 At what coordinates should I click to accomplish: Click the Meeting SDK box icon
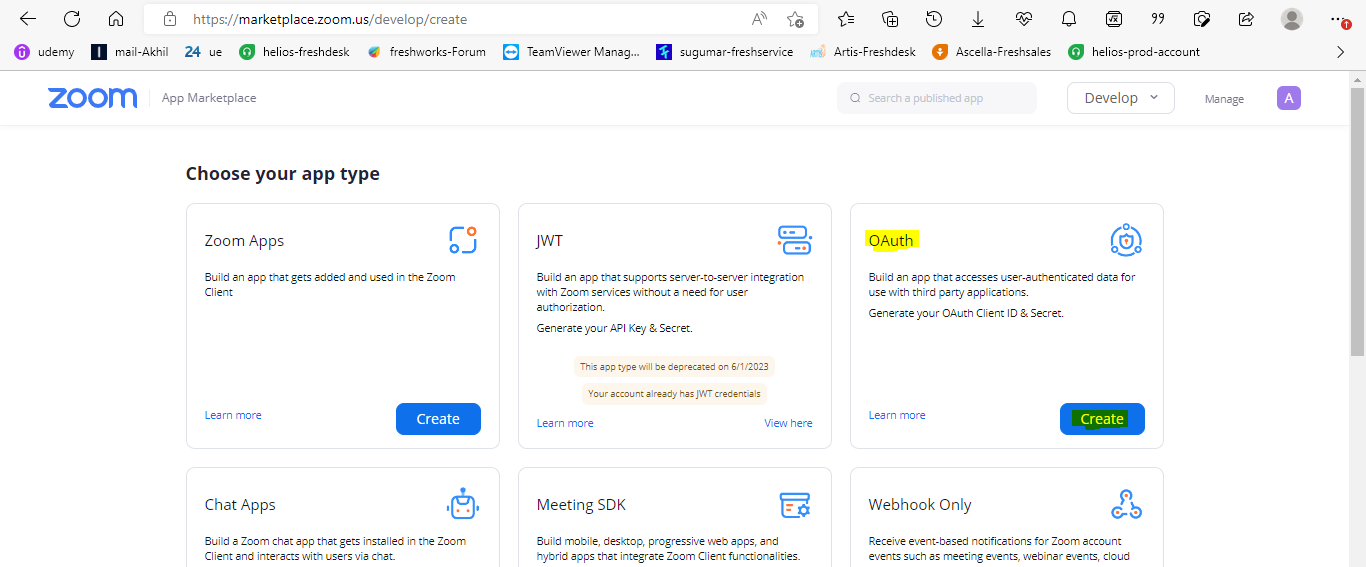pos(794,504)
